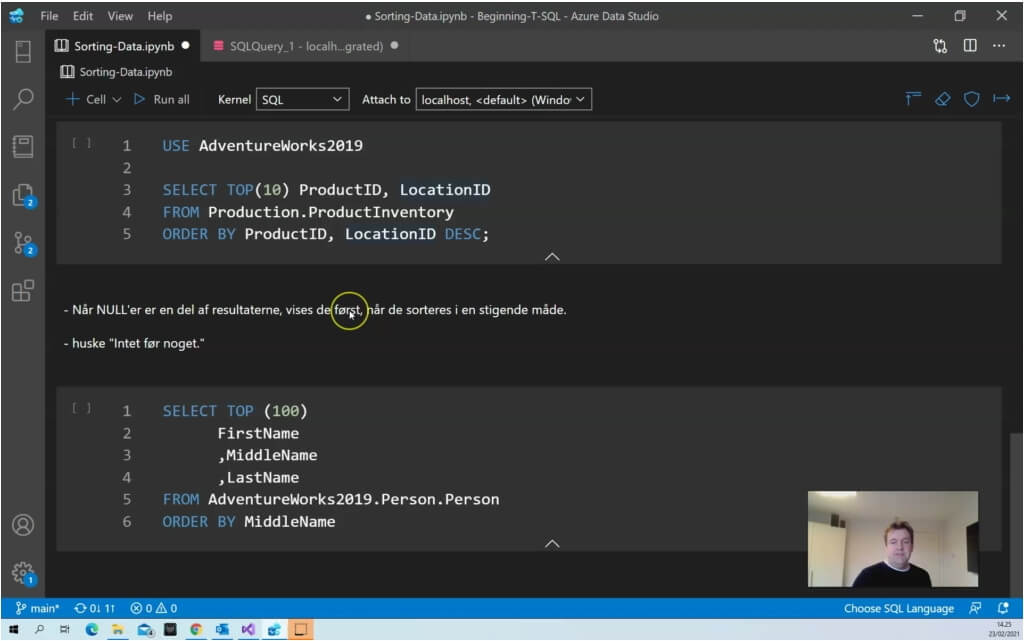Open the View menu

click(120, 16)
